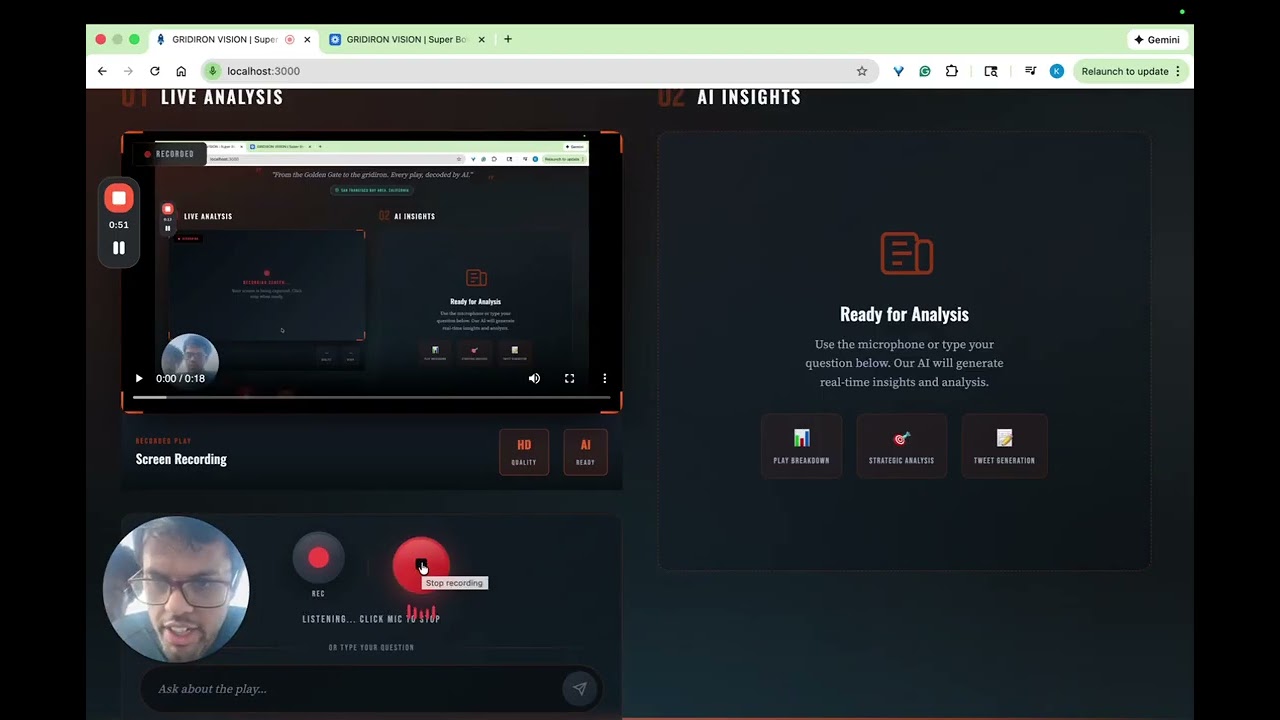This screenshot has width=1280, height=720.
Task: Click the browser forward arrow
Action: (x=128, y=71)
